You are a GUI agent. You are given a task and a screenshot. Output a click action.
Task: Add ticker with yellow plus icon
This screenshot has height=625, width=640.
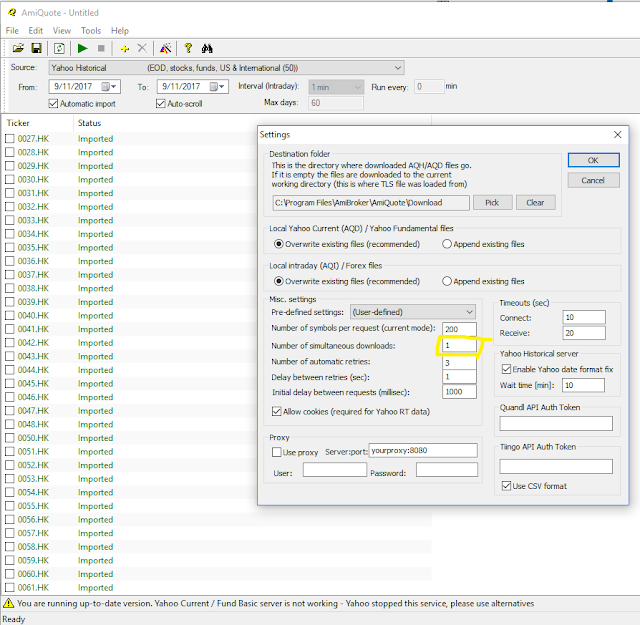[x=125, y=49]
